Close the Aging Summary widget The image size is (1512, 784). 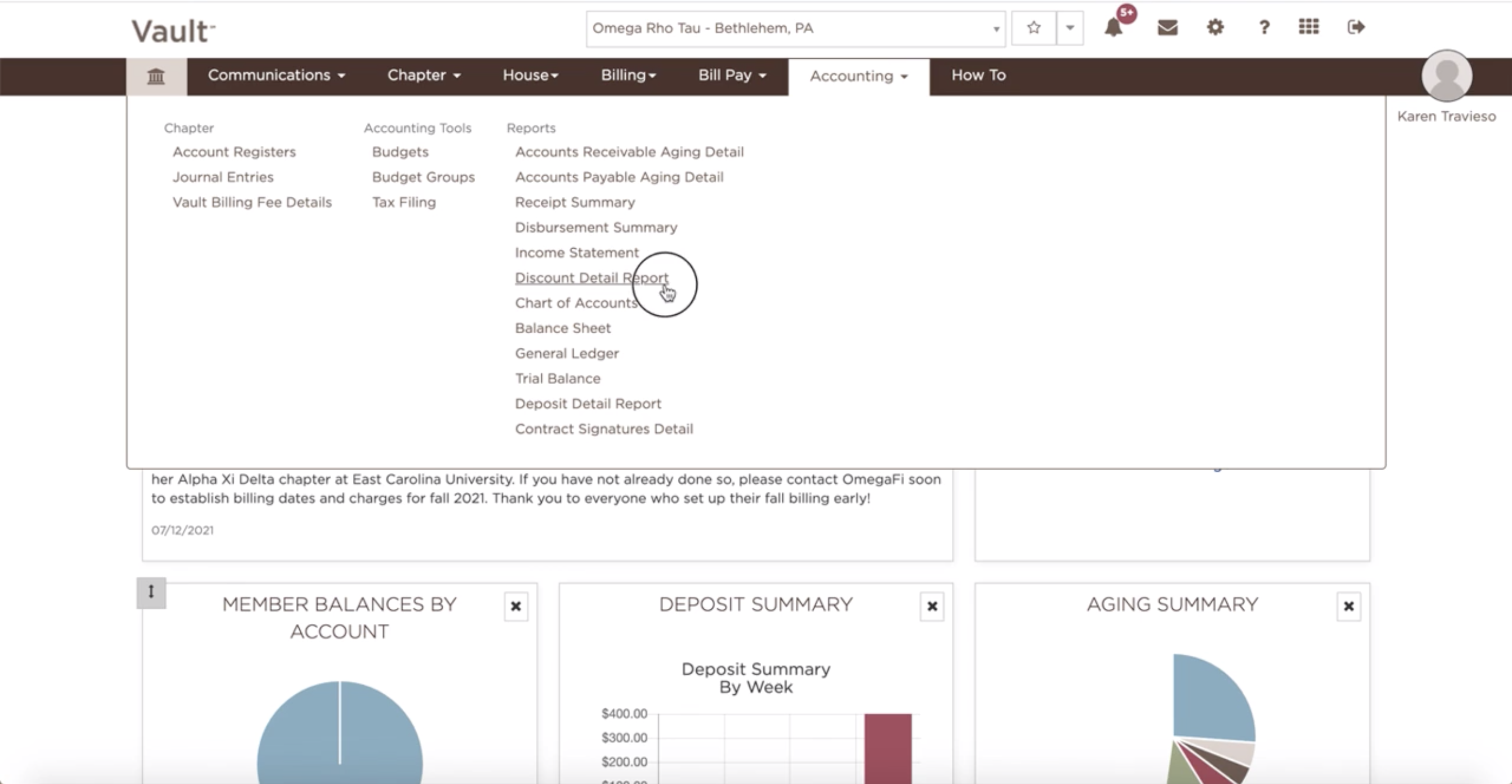point(1348,606)
